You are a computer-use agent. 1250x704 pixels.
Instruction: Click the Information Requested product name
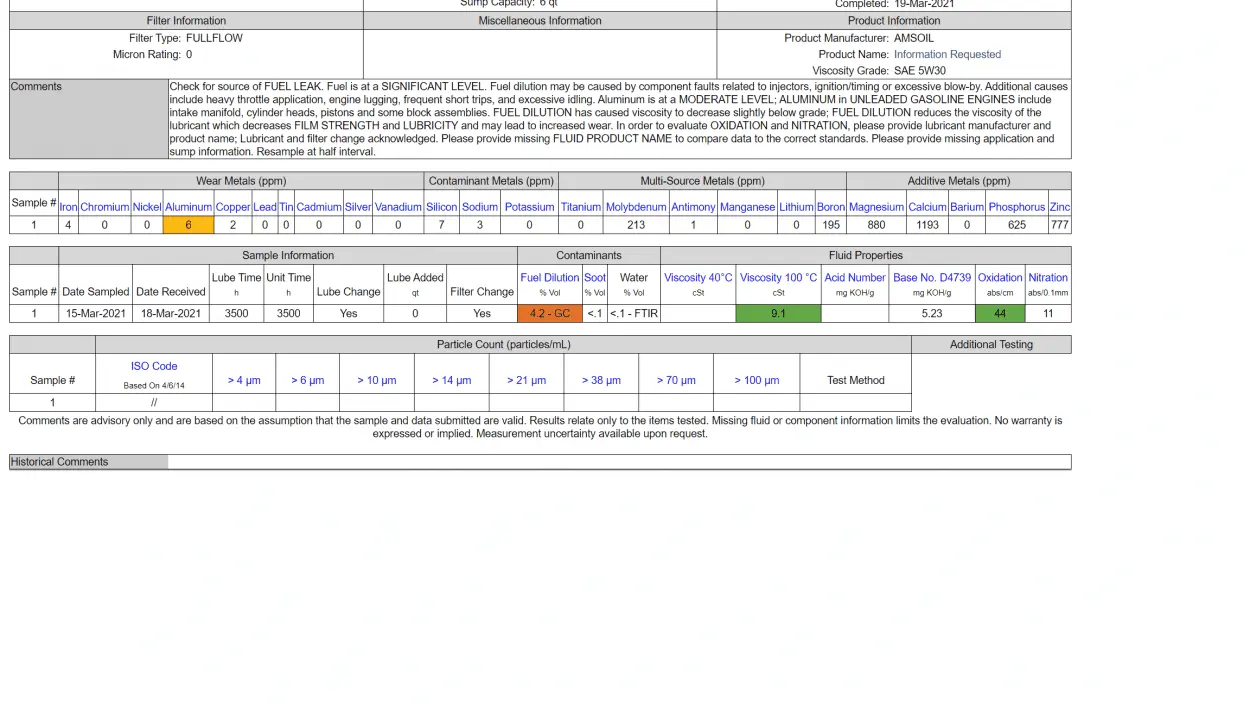(947, 55)
